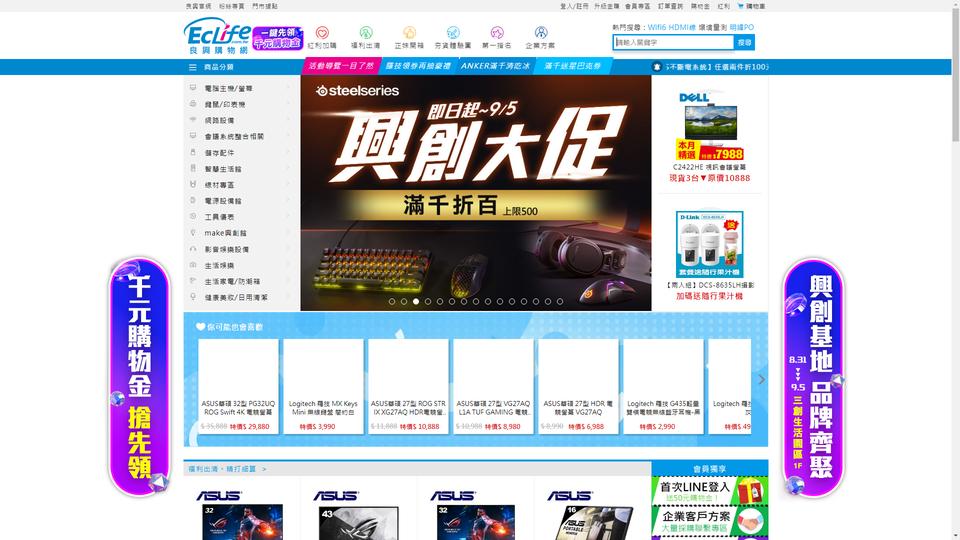The height and width of the screenshot is (540, 960).
Task: Click the hamburger icon beside 商品分類
Action: point(193,67)
